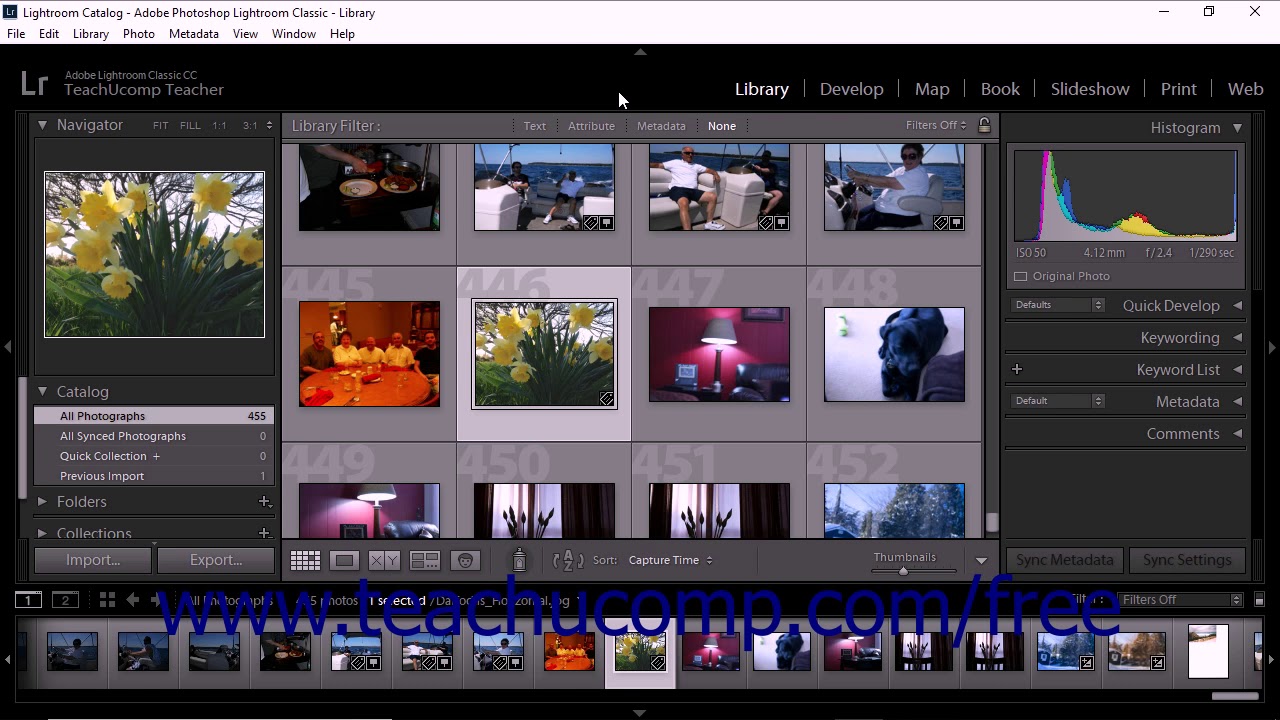Open the Sort Capture Time dropdown
The height and width of the screenshot is (720, 1280).
[x=670, y=560]
